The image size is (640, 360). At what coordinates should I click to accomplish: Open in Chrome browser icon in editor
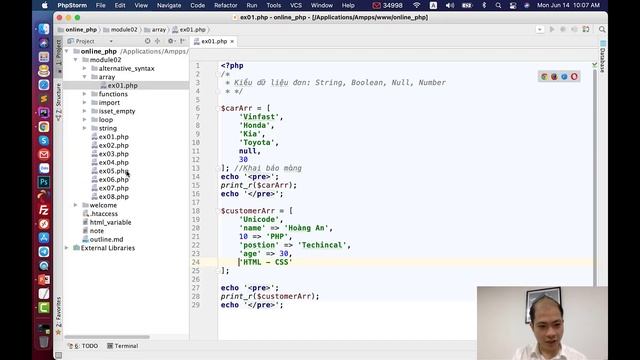pyautogui.click(x=544, y=77)
